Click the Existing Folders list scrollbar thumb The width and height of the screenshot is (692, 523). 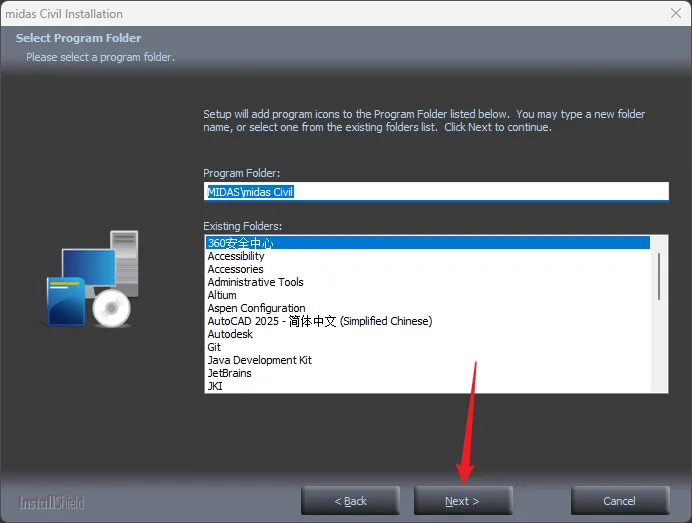click(658, 276)
